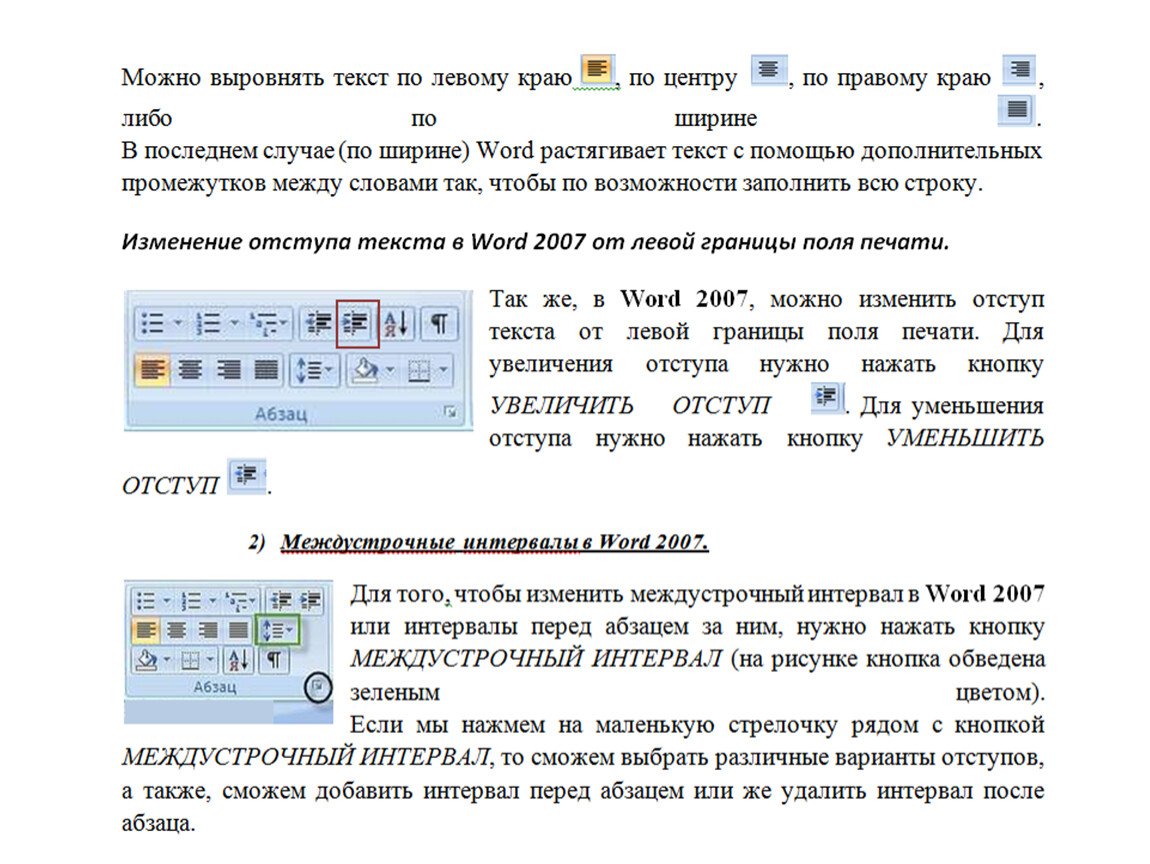Toggle pilcrow show-marks in two-row Абзац ribbon
The height and width of the screenshot is (864, 1150).
[x=439, y=323]
